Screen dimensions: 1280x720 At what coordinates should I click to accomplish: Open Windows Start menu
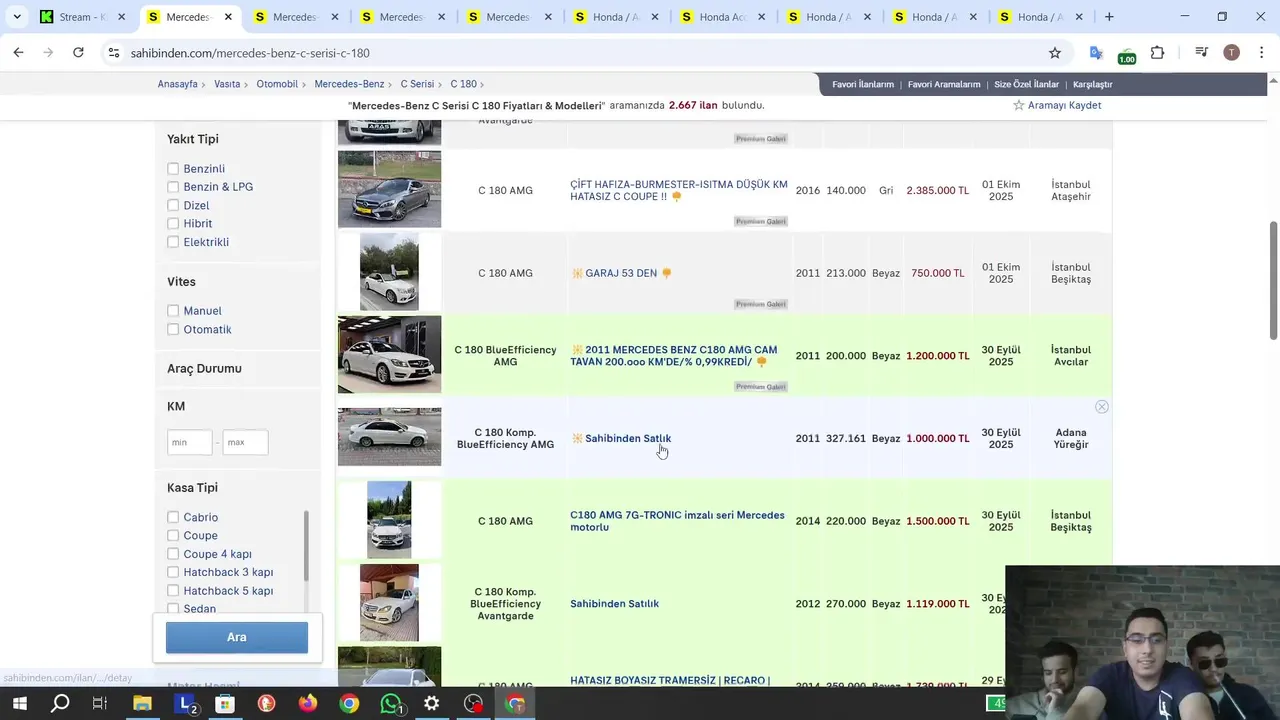[19, 704]
